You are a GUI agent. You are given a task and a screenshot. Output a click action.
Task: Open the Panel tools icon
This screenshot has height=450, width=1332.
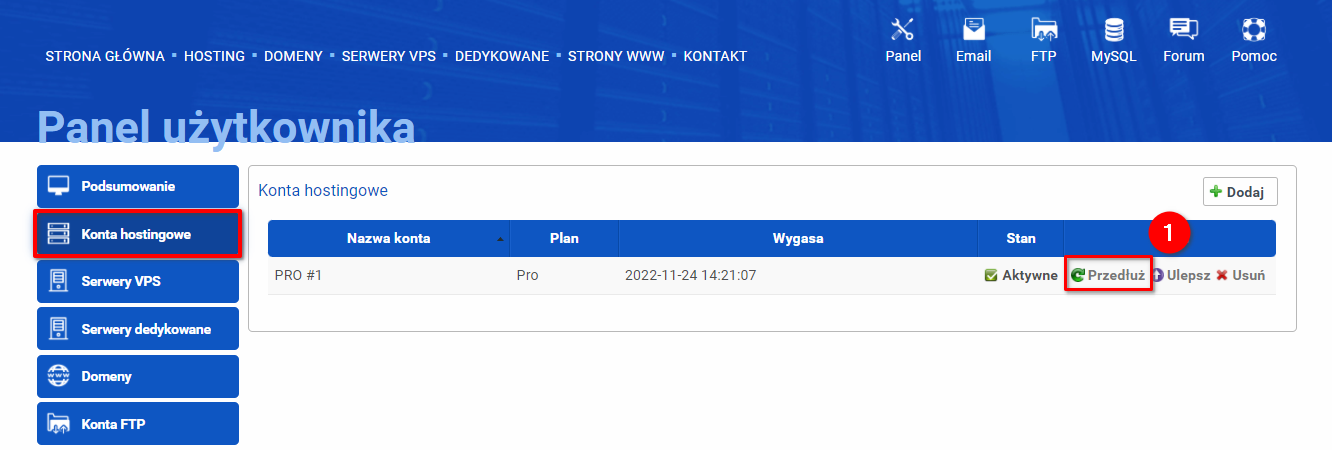(903, 29)
